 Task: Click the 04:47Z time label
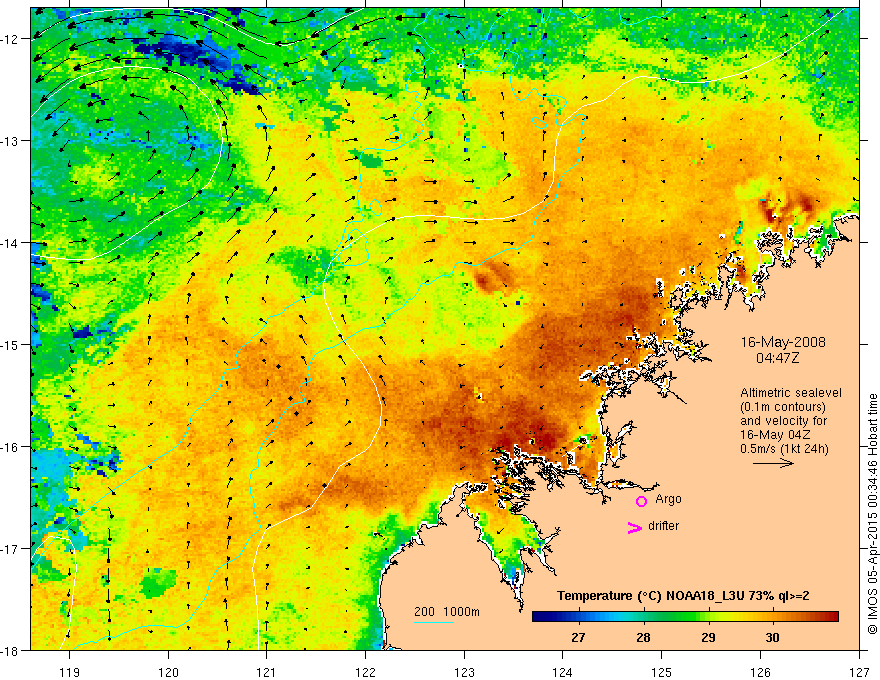777,357
